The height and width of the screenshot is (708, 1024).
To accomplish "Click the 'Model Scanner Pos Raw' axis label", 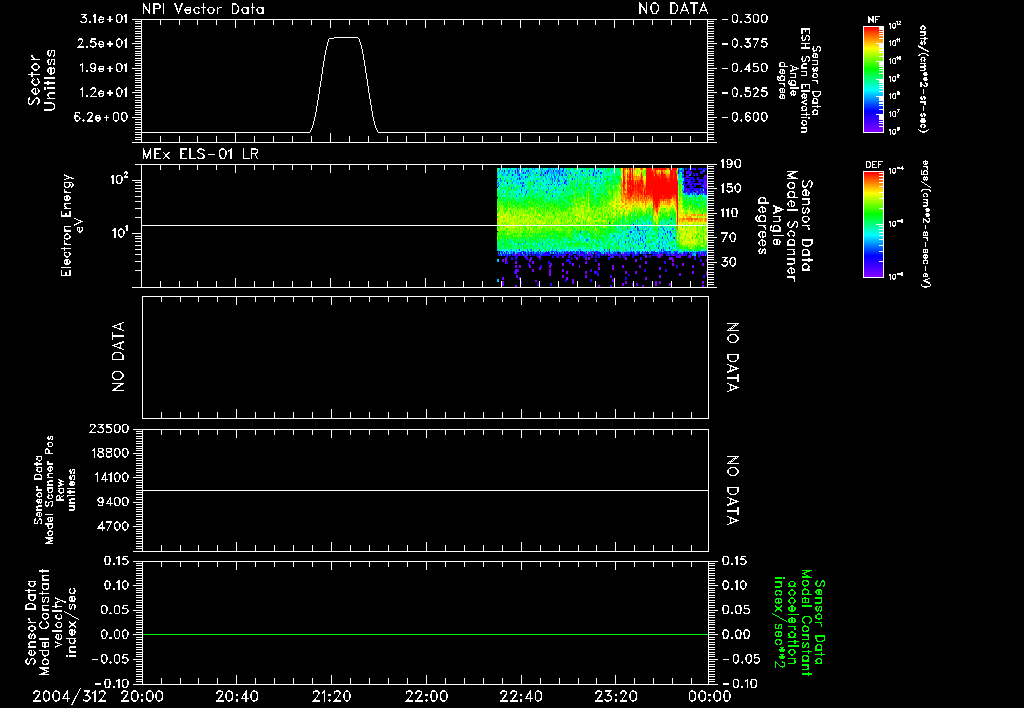I will coord(55,490).
